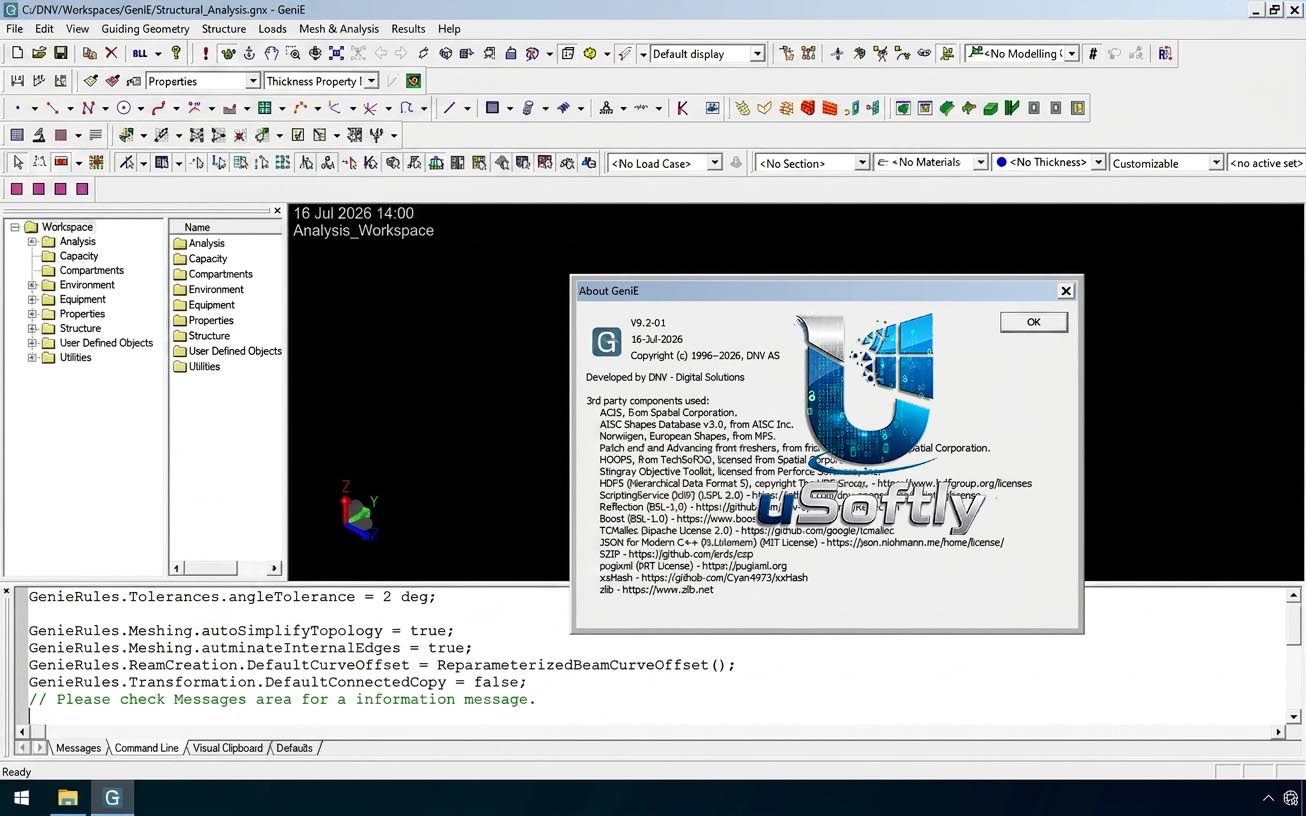Select Capacity folder in the Name list
This screenshot has height=816, width=1306.
pyautogui.click(x=208, y=259)
